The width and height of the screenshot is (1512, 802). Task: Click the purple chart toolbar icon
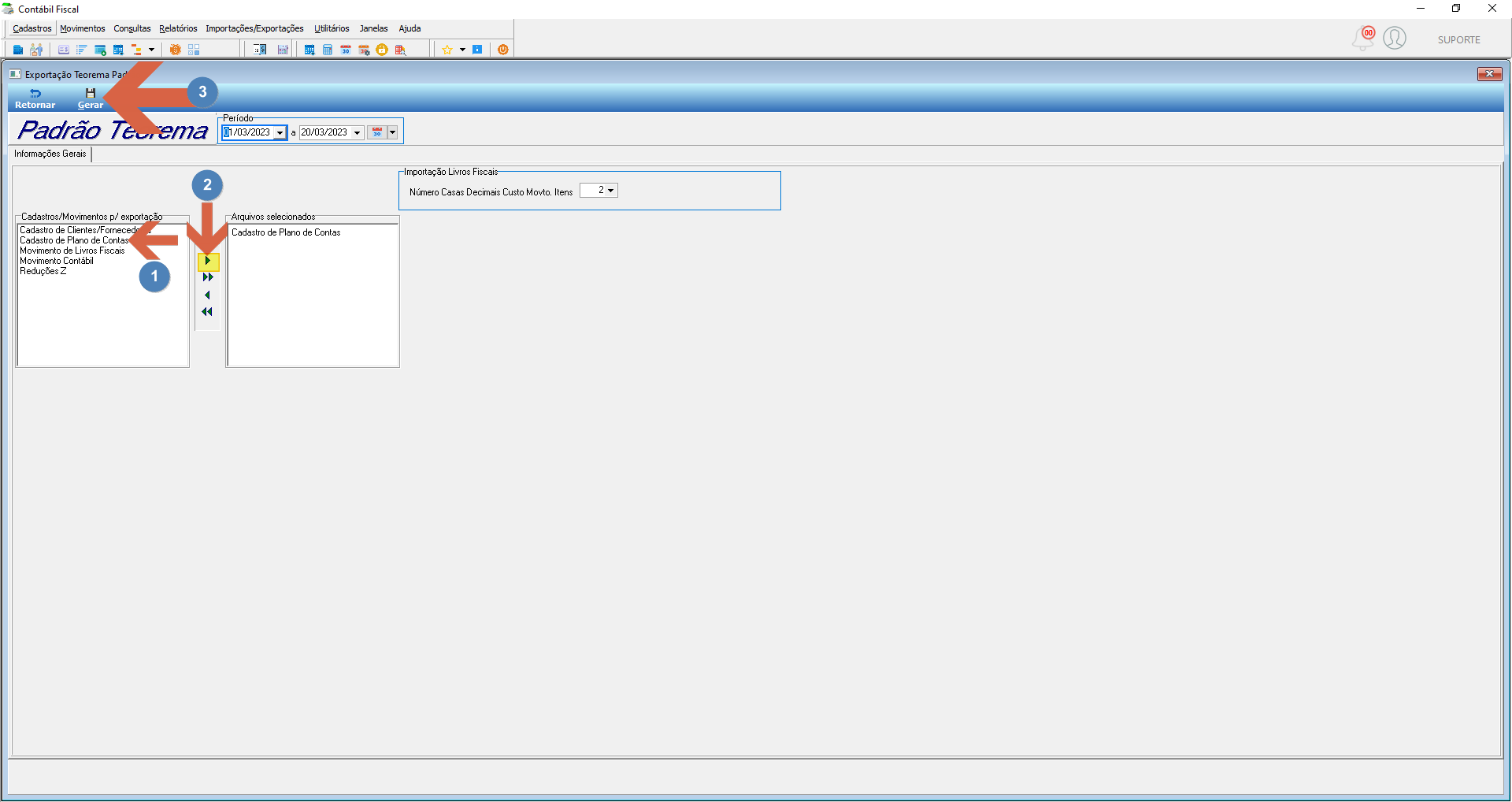(283, 50)
